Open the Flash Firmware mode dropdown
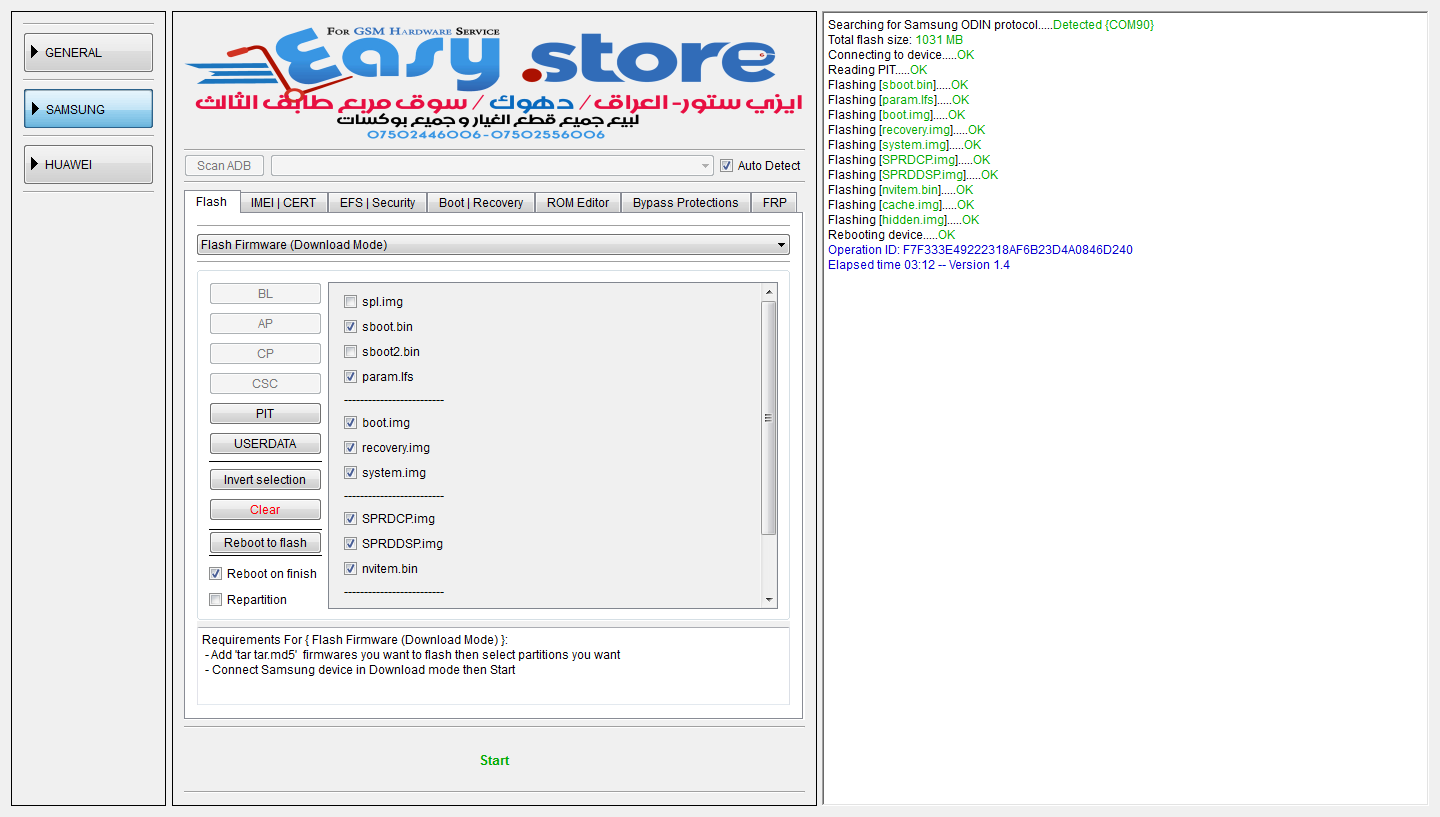Viewport: 1440px width, 817px height. pos(493,245)
